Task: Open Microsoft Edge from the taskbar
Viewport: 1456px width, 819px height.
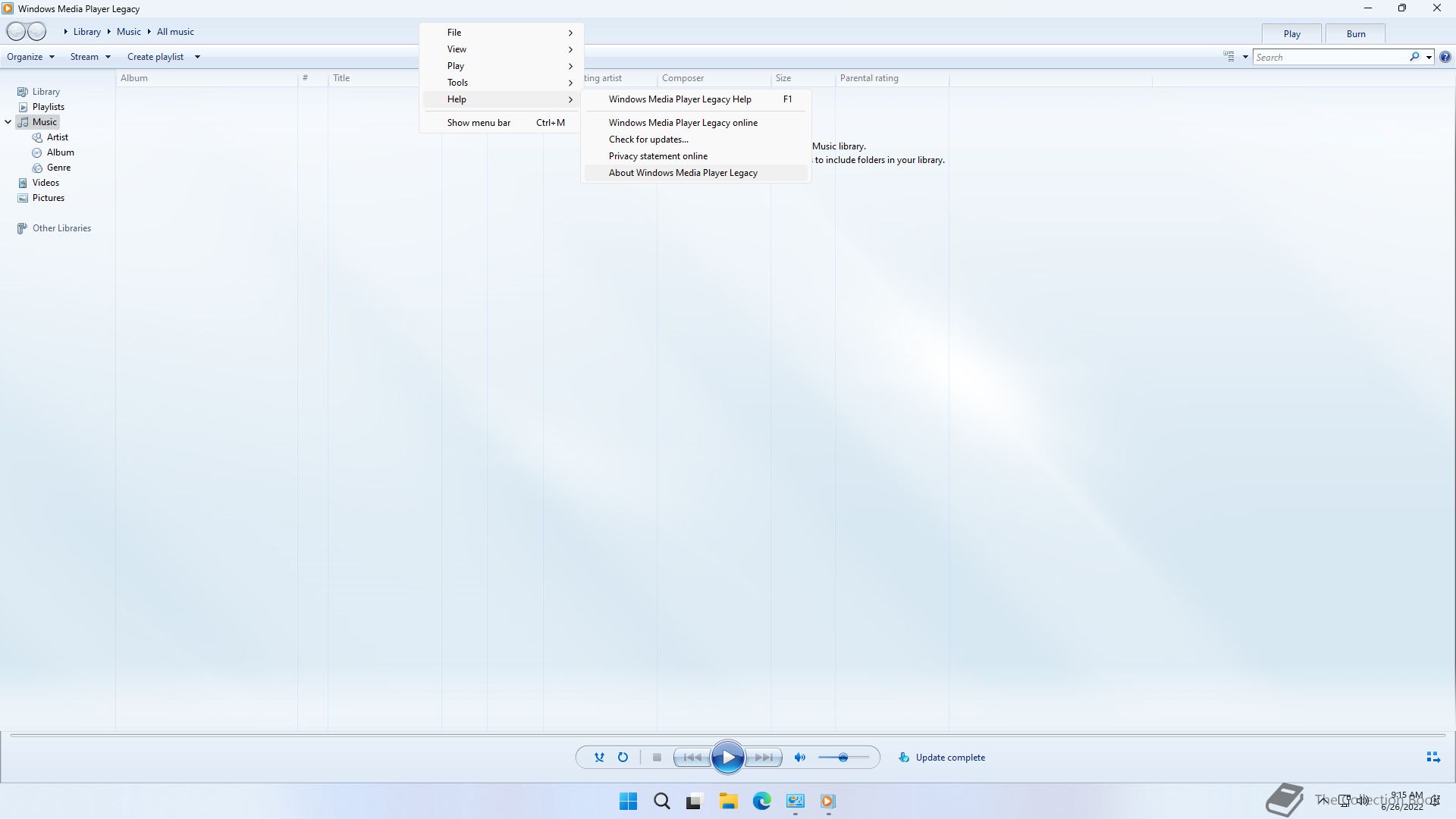Action: tap(762, 802)
